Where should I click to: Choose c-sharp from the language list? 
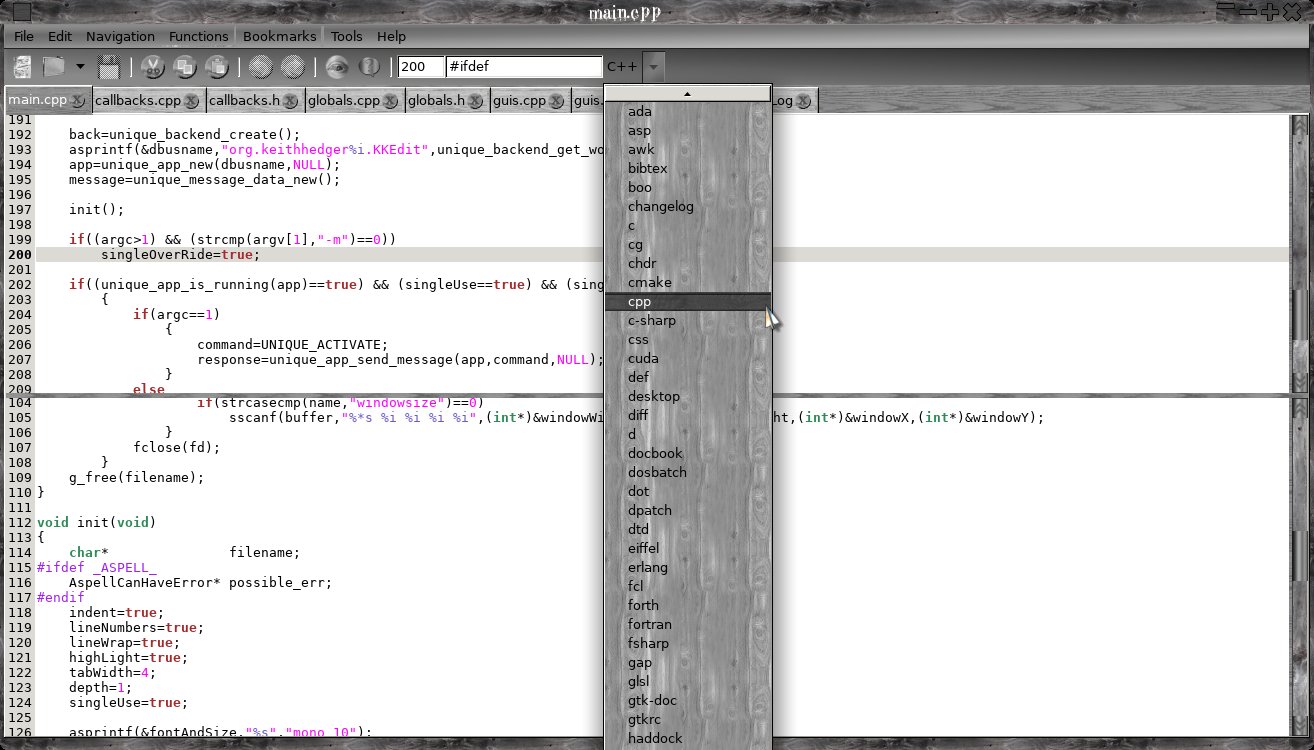click(687, 320)
